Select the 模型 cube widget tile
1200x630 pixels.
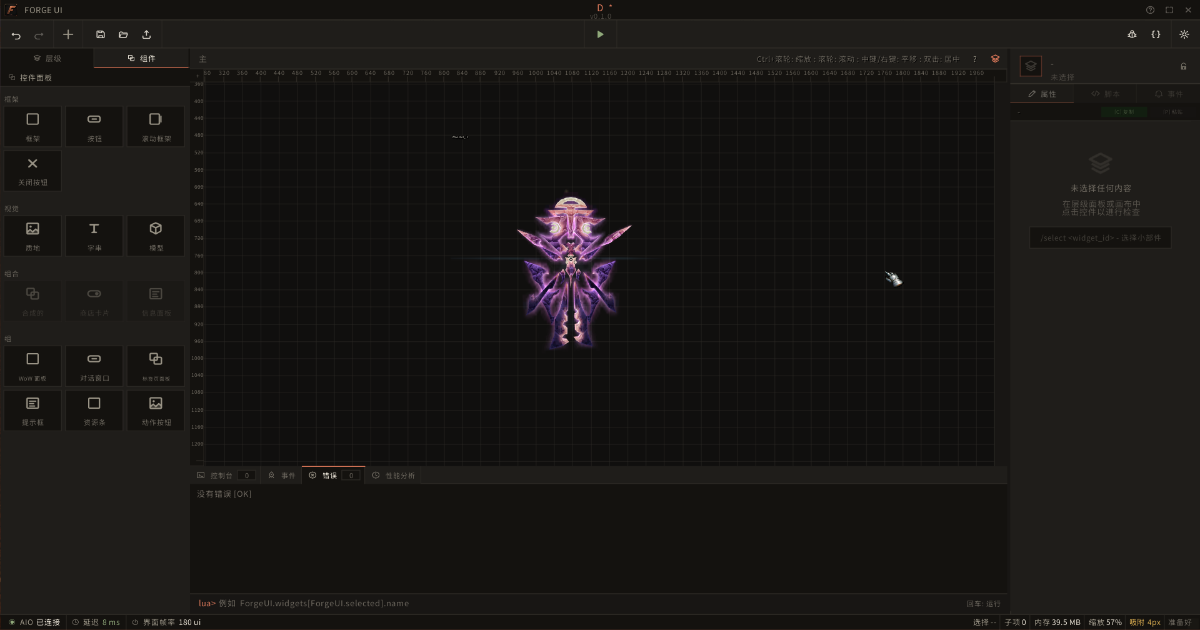(156, 235)
